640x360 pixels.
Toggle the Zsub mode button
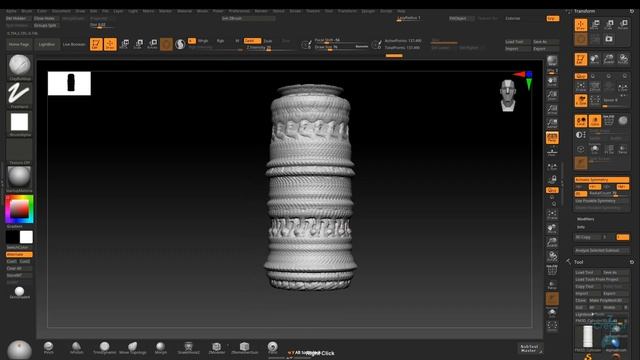click(x=268, y=41)
